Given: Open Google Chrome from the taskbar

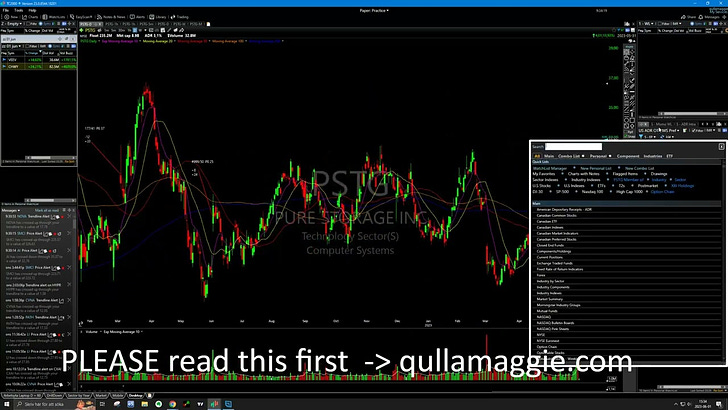Looking at the screenshot, I should click(x=173, y=404).
